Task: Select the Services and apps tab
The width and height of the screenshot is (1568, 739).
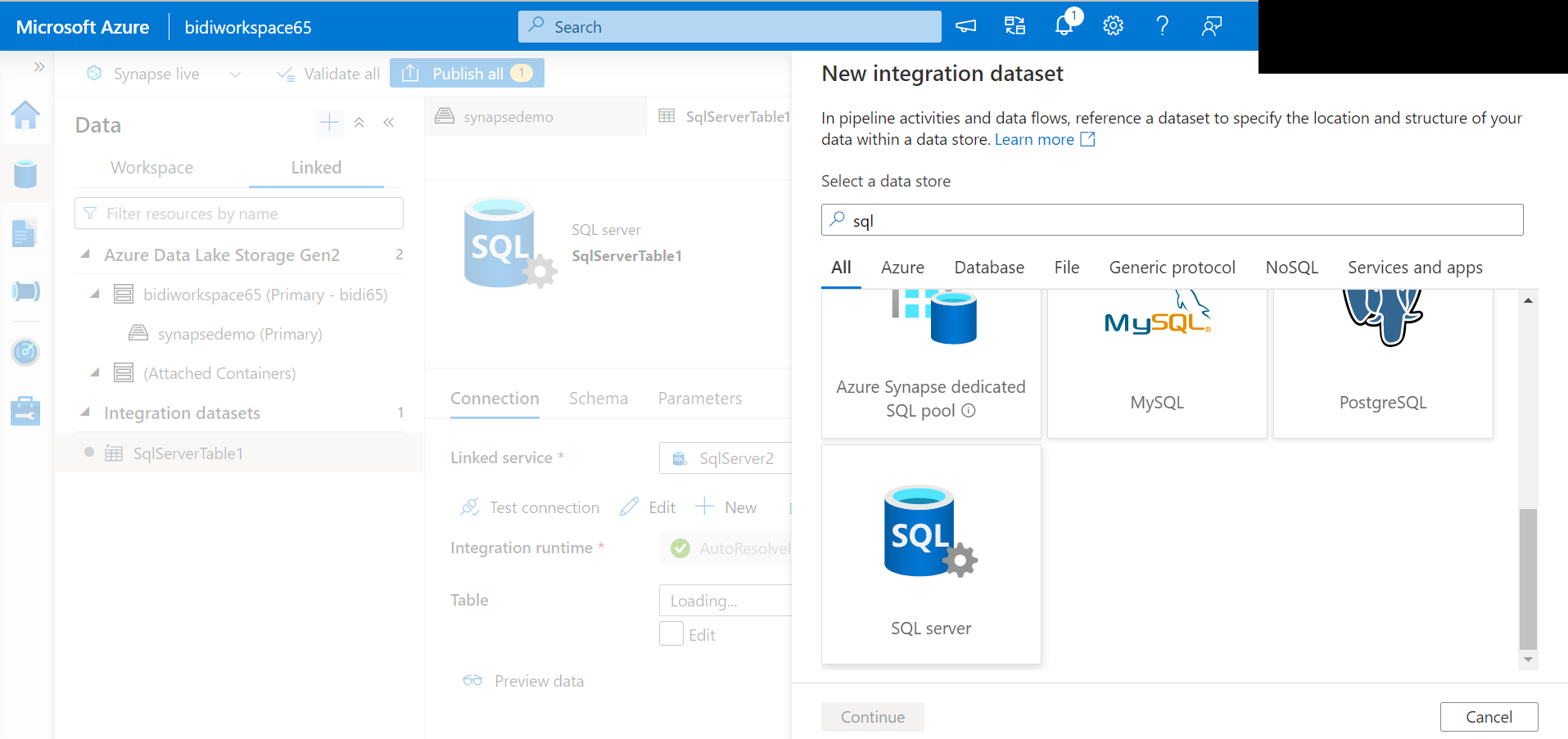Action: point(1415,268)
